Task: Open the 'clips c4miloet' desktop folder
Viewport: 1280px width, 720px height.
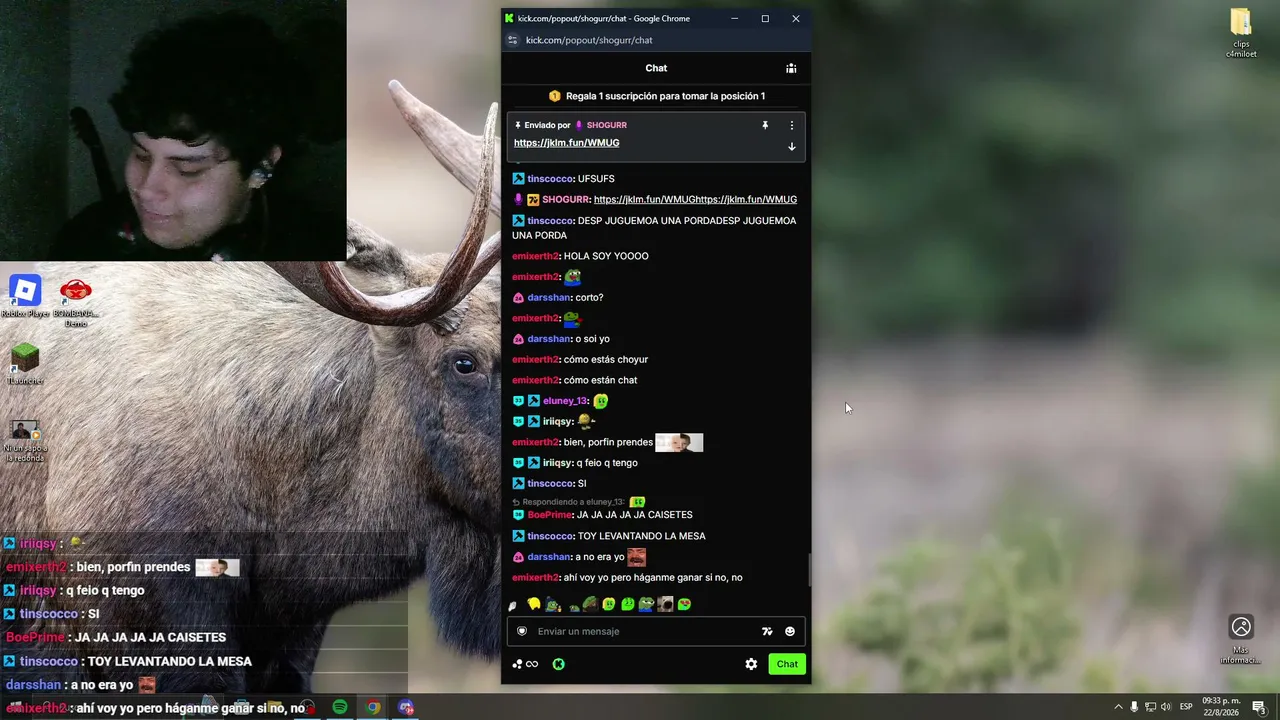Action: click(1241, 33)
